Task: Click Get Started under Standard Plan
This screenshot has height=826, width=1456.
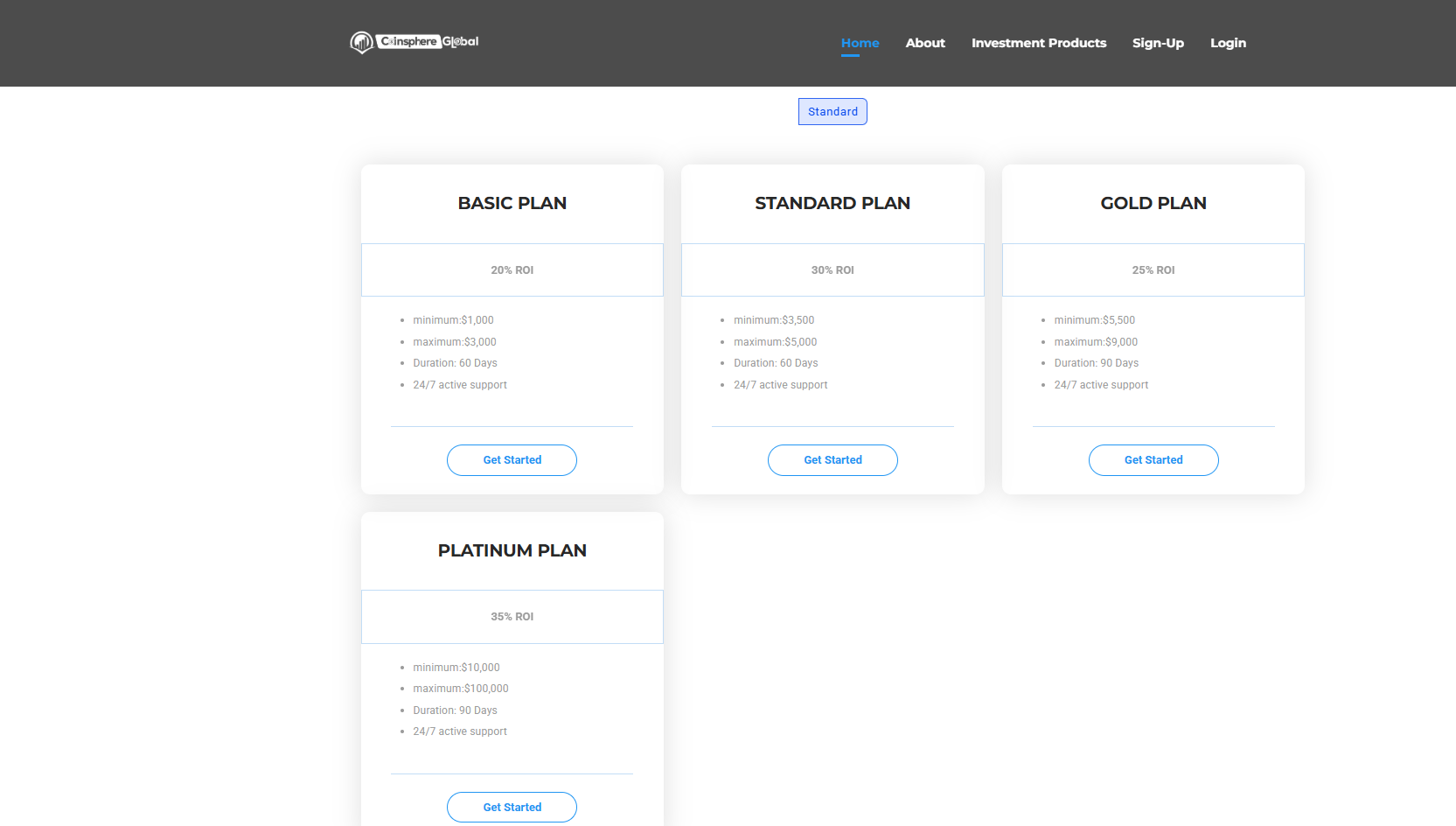Action: 832,460
